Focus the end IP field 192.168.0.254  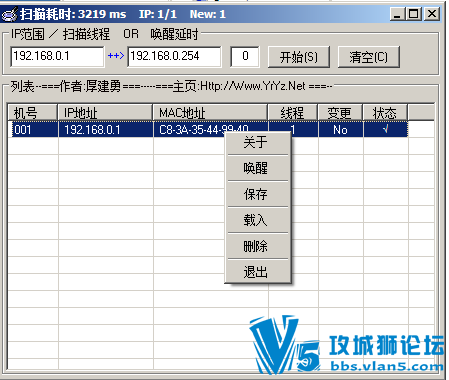point(174,56)
